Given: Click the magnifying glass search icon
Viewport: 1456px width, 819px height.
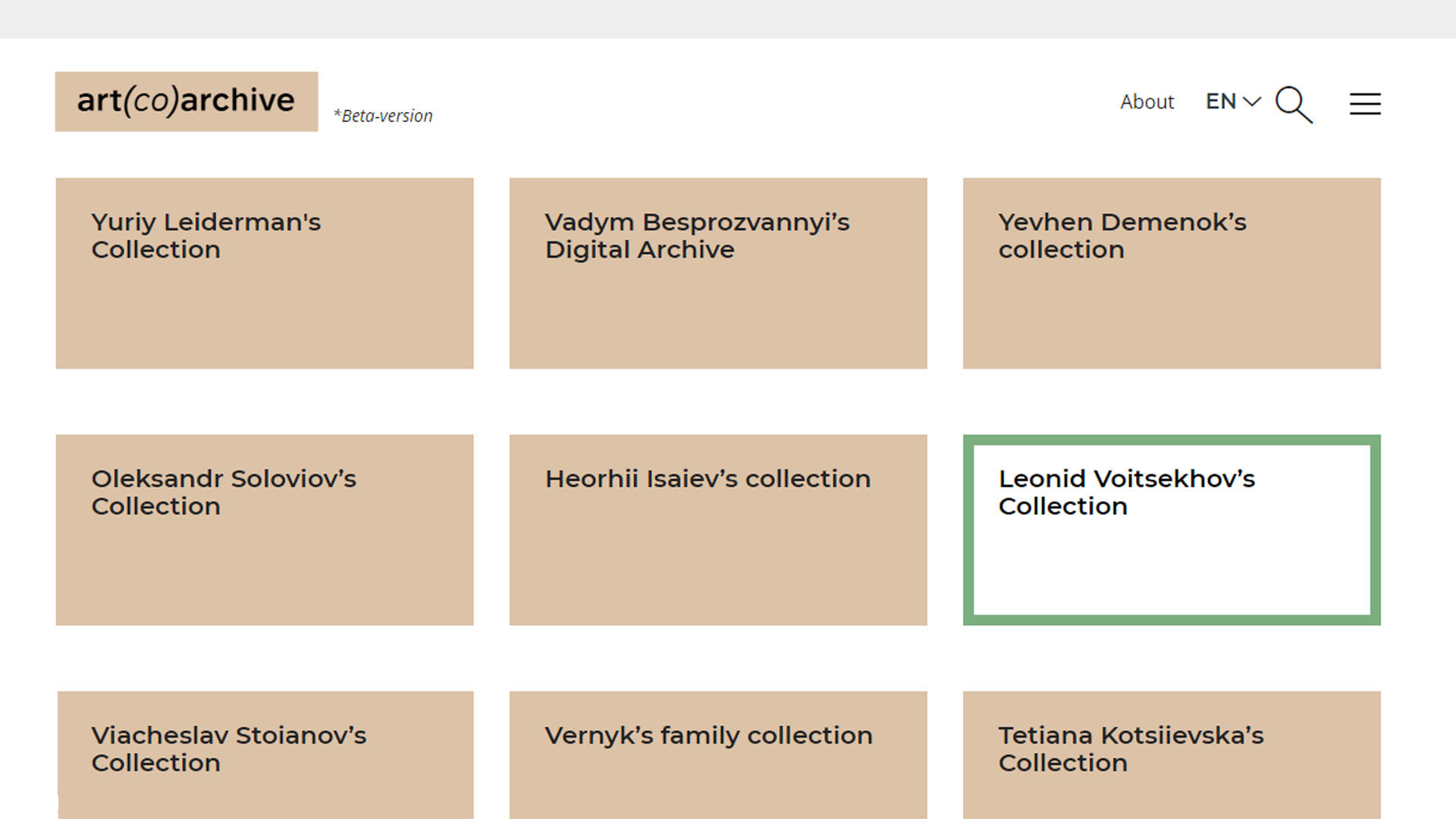Looking at the screenshot, I should pyautogui.click(x=1293, y=104).
